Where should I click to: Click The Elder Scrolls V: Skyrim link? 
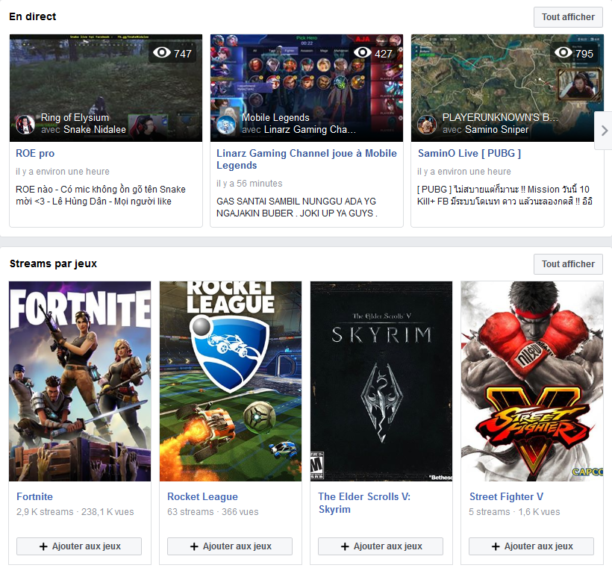[364, 503]
